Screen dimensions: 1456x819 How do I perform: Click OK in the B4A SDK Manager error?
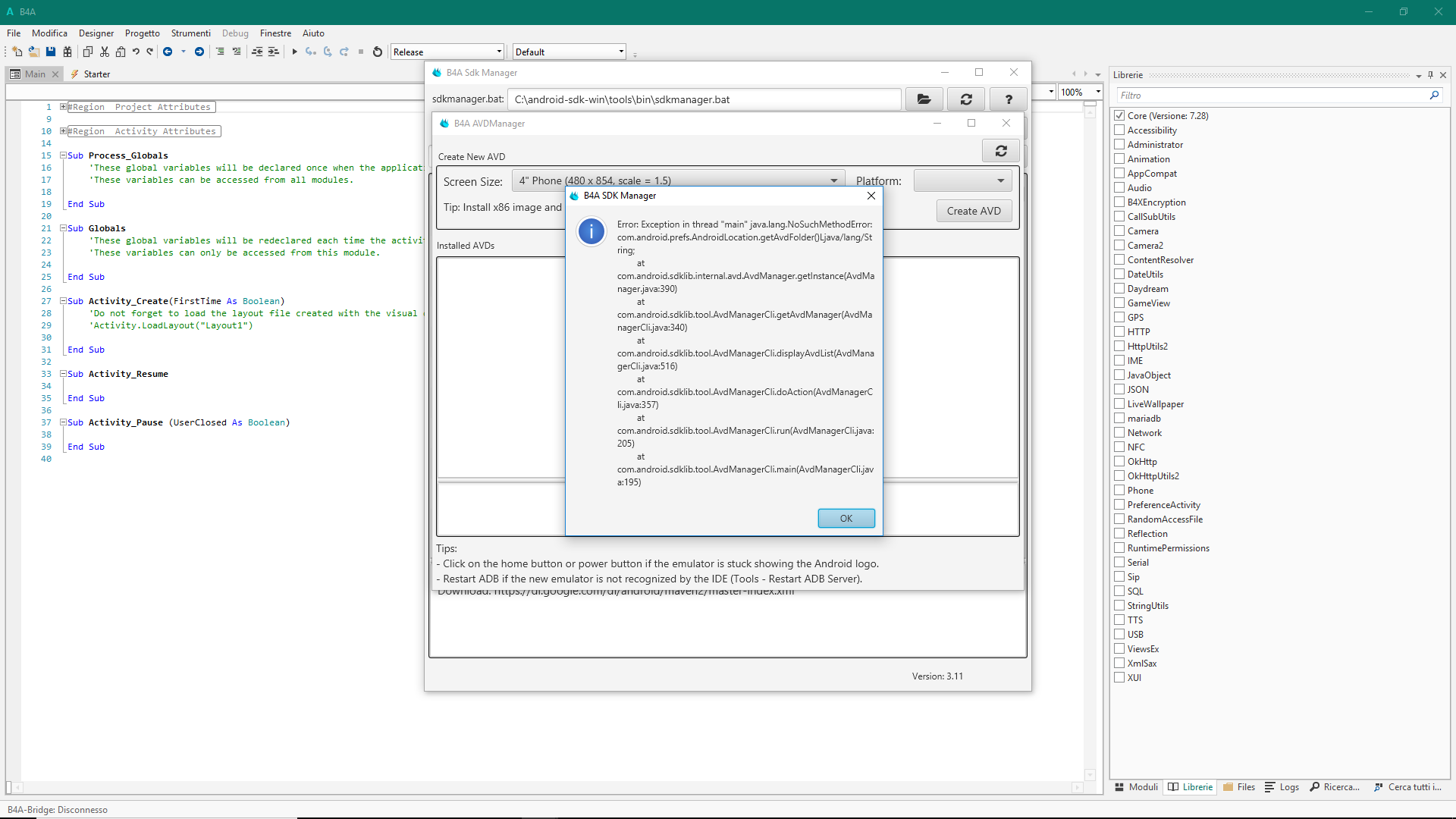tap(846, 519)
